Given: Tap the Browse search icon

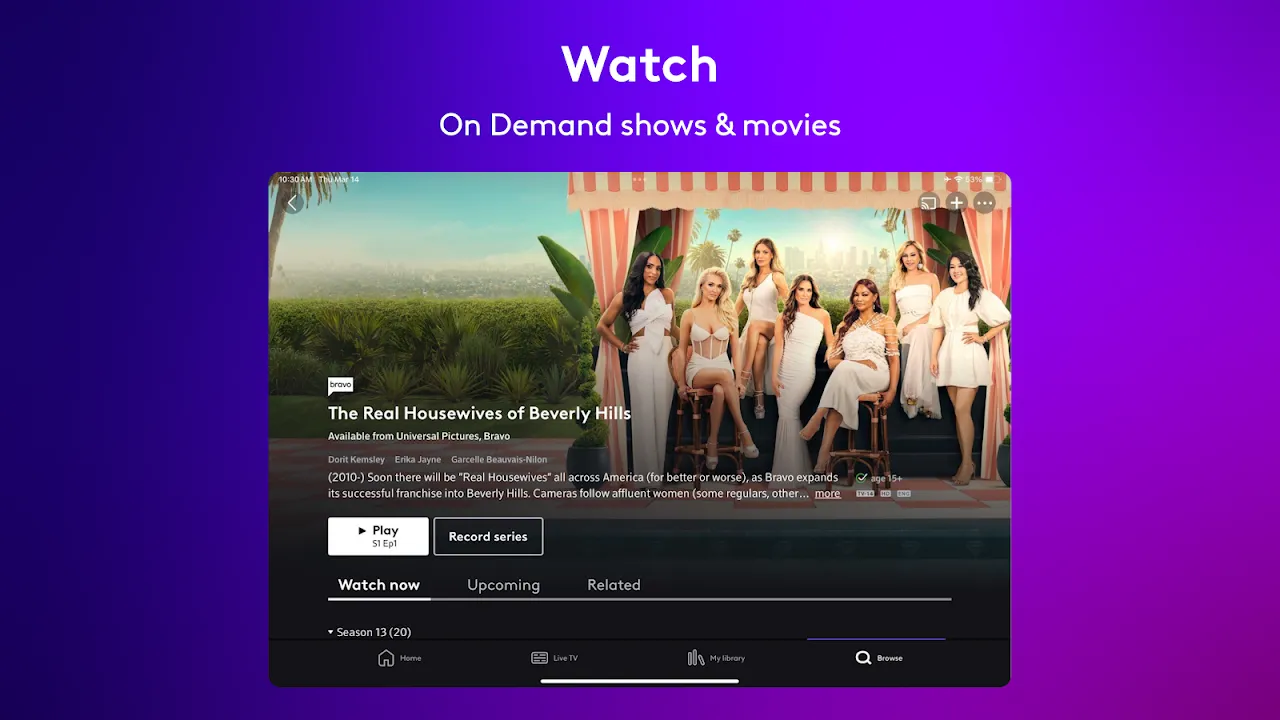Looking at the screenshot, I should click(x=863, y=658).
